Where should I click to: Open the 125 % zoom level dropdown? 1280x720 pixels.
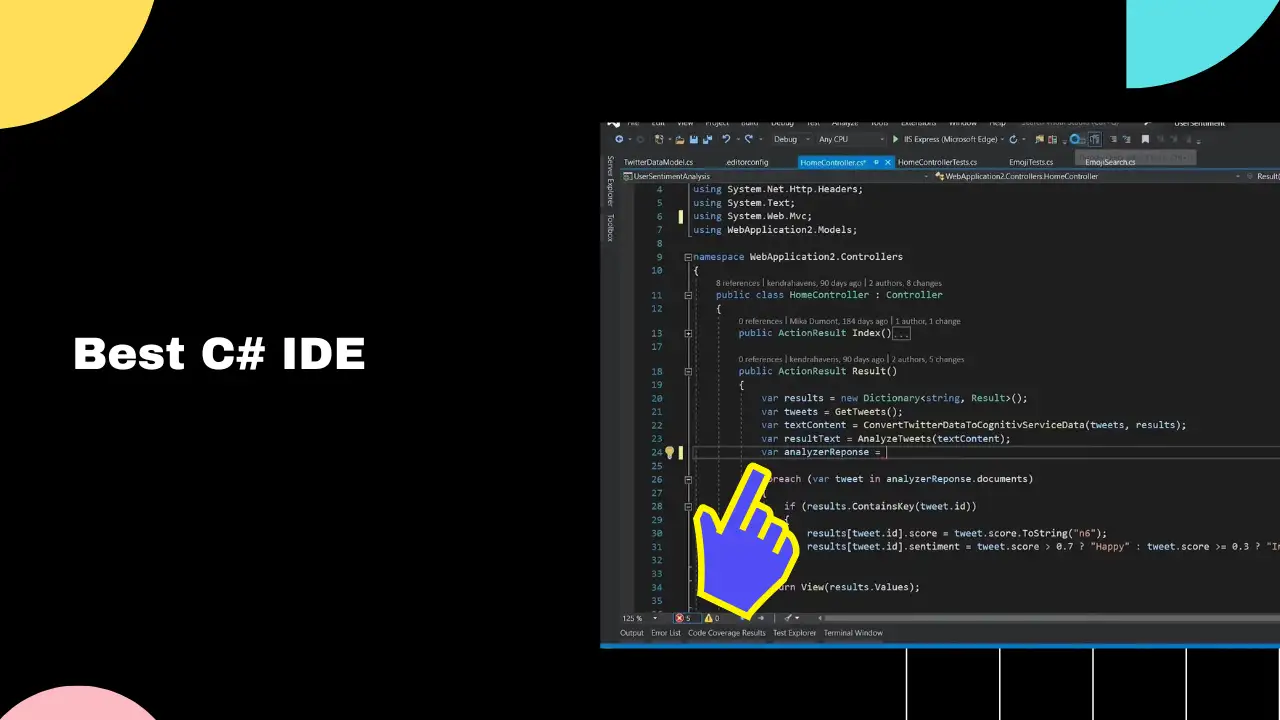pos(638,618)
